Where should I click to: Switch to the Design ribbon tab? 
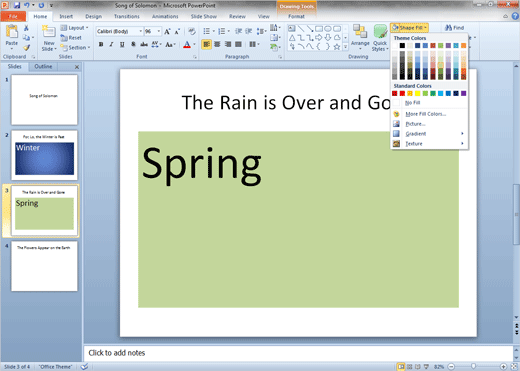click(x=93, y=16)
